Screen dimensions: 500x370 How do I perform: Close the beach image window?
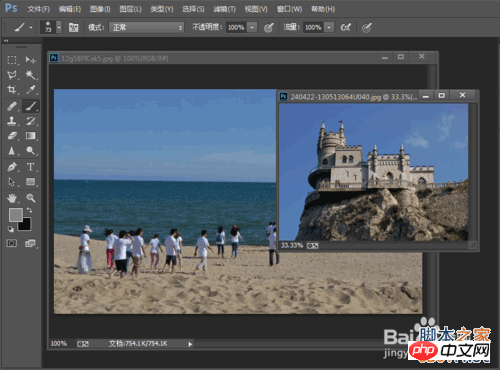422,56
